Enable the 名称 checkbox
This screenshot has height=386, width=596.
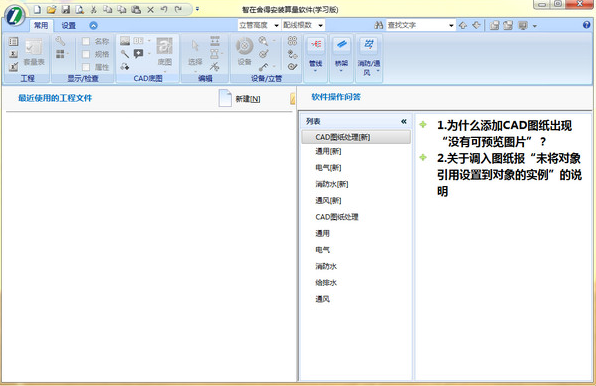click(86, 41)
